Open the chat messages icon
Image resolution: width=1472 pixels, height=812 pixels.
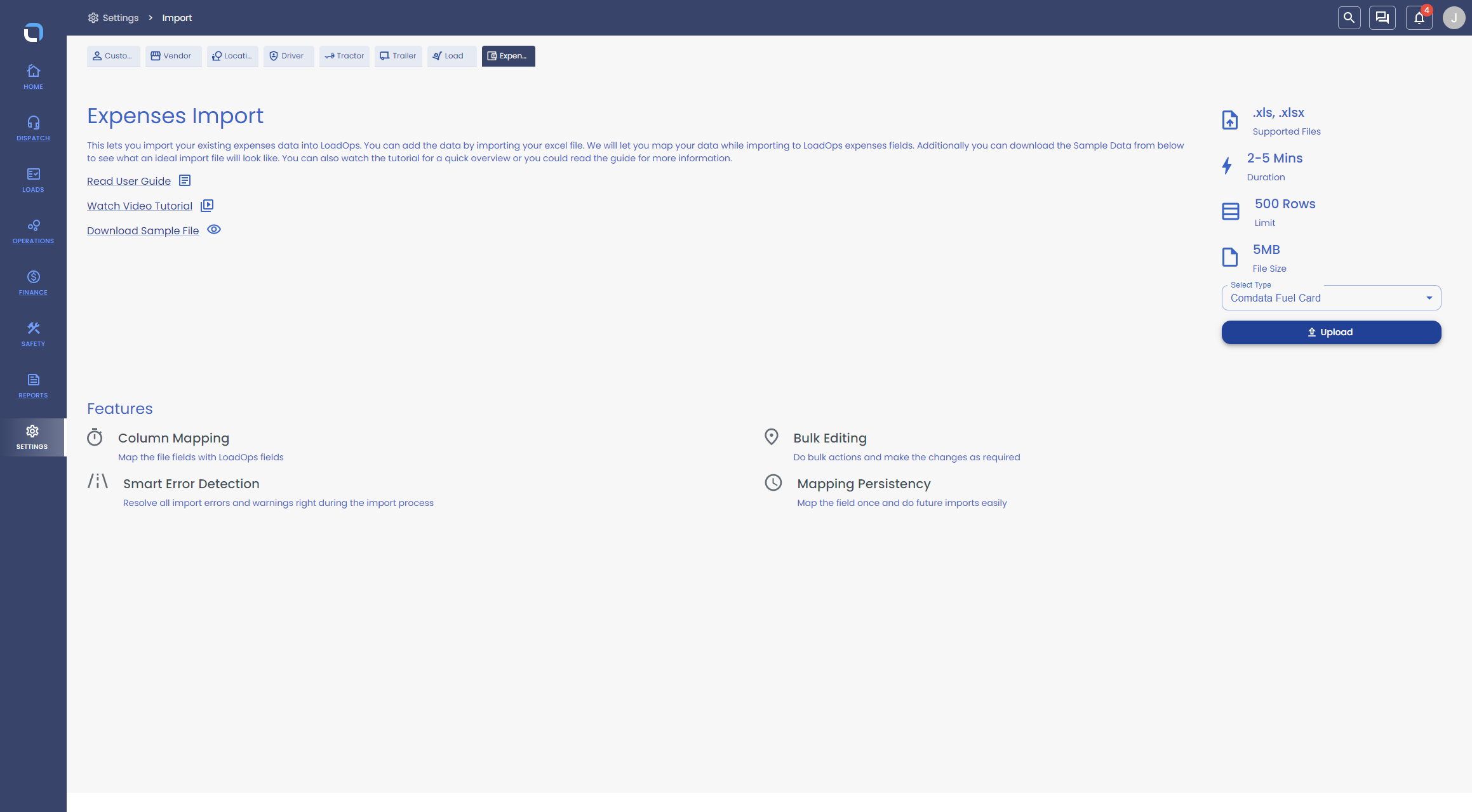coord(1382,18)
